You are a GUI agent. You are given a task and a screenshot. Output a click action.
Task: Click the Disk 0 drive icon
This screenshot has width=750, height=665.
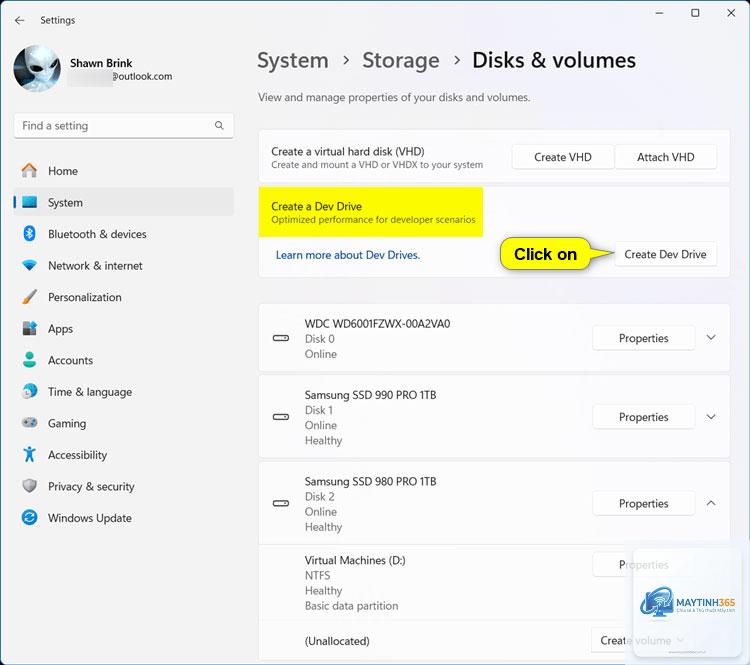(x=281, y=338)
